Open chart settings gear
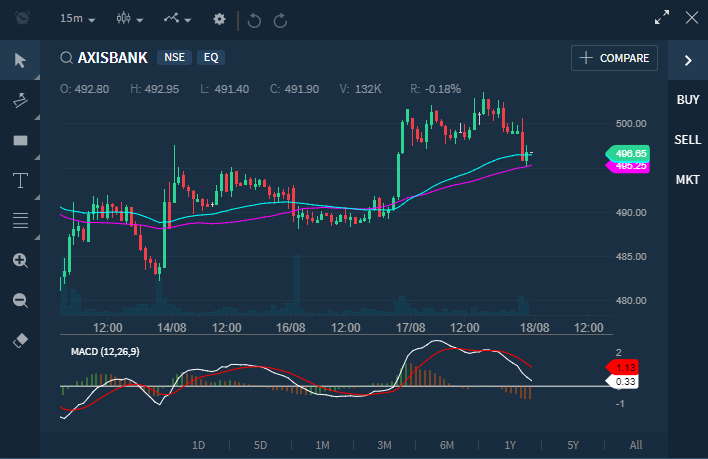The height and width of the screenshot is (459, 708). 219,19
